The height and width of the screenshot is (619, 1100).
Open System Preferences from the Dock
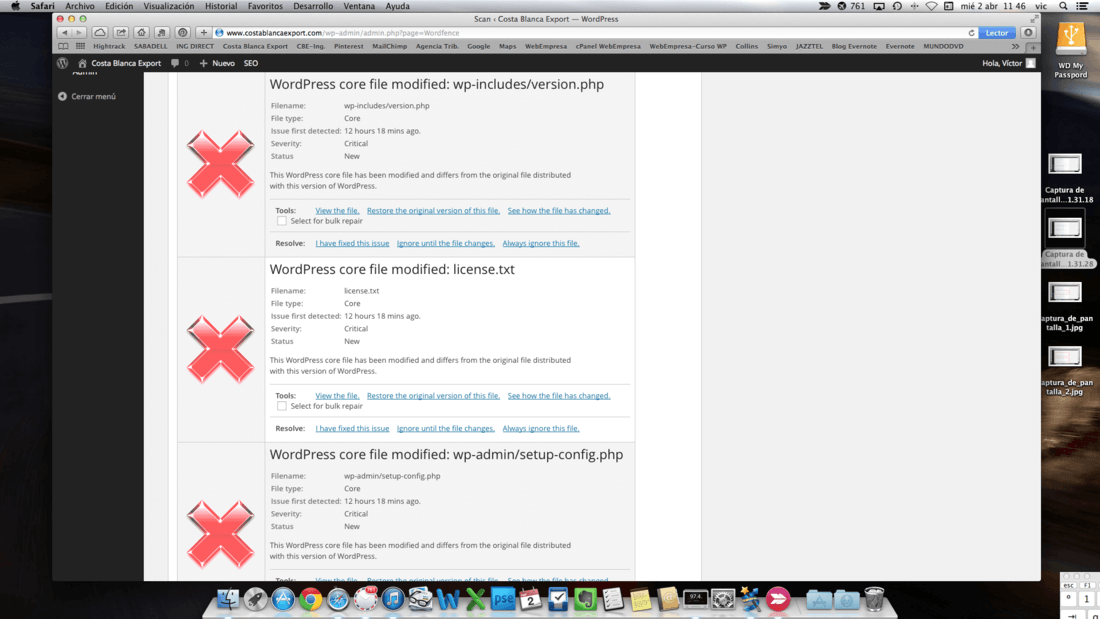pyautogui.click(x=723, y=599)
